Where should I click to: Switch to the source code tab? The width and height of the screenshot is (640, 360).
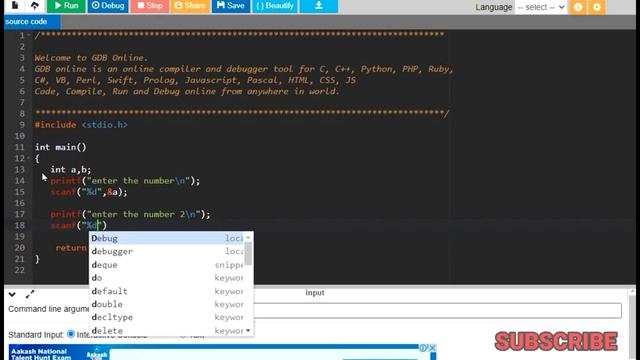pyautogui.click(x=32, y=22)
